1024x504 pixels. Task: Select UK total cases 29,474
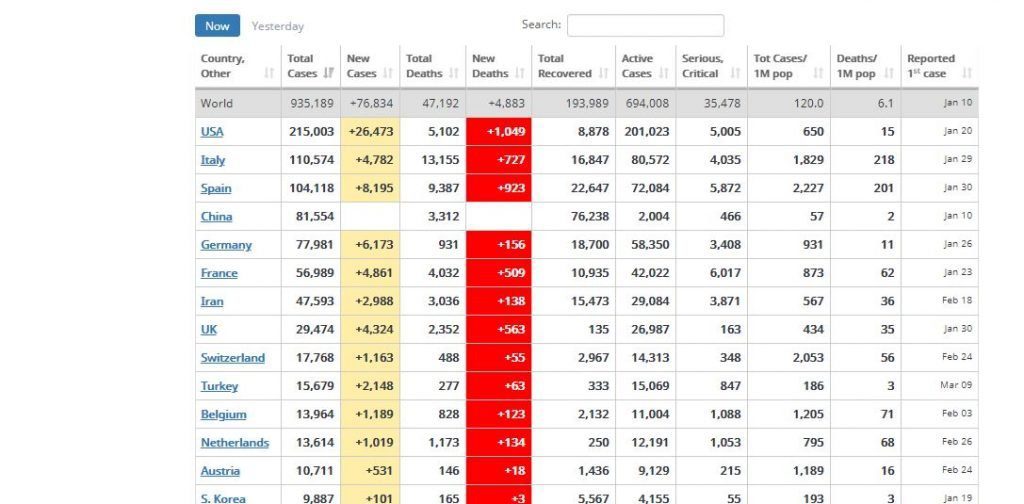click(x=315, y=330)
